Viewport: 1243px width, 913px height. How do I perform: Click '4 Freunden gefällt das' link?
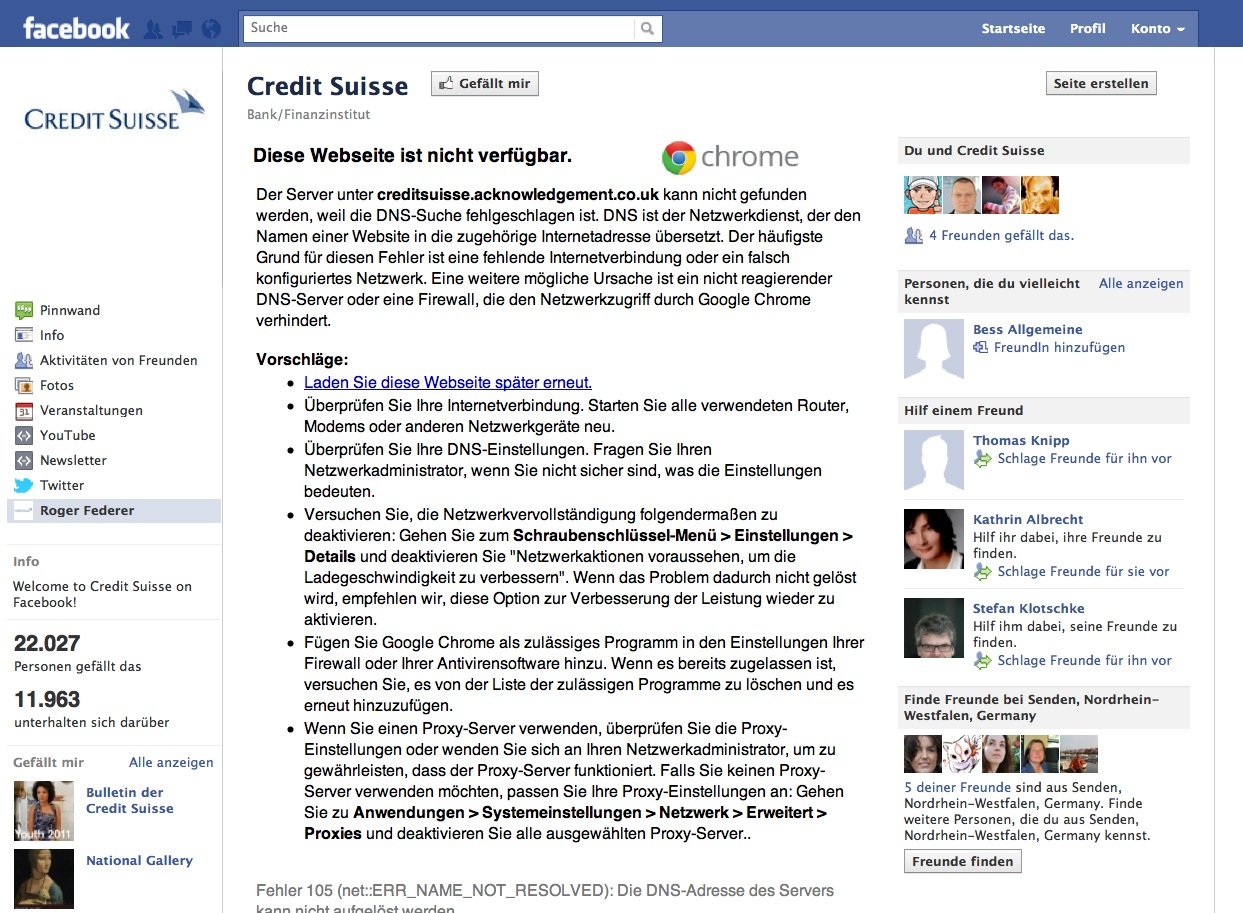pyautogui.click(x=1001, y=236)
